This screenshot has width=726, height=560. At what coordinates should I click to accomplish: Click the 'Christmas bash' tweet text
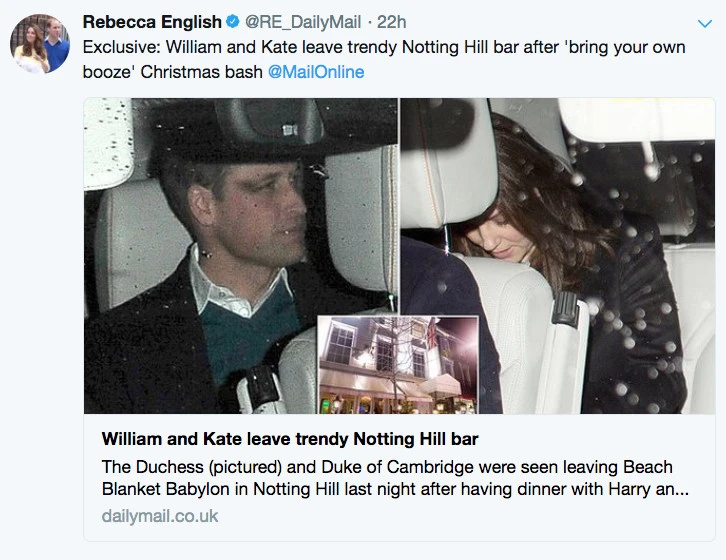207,72
